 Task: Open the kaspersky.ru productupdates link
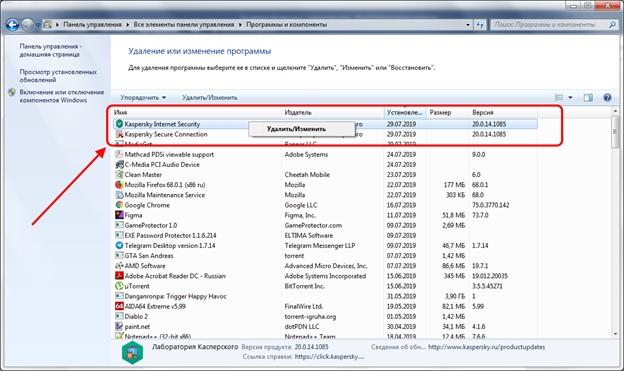pyautogui.click(x=486, y=347)
